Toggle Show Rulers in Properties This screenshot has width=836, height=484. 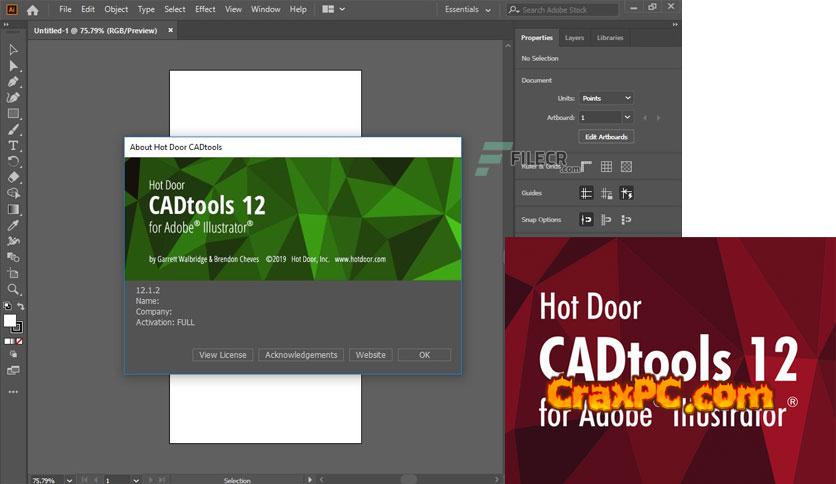point(586,166)
